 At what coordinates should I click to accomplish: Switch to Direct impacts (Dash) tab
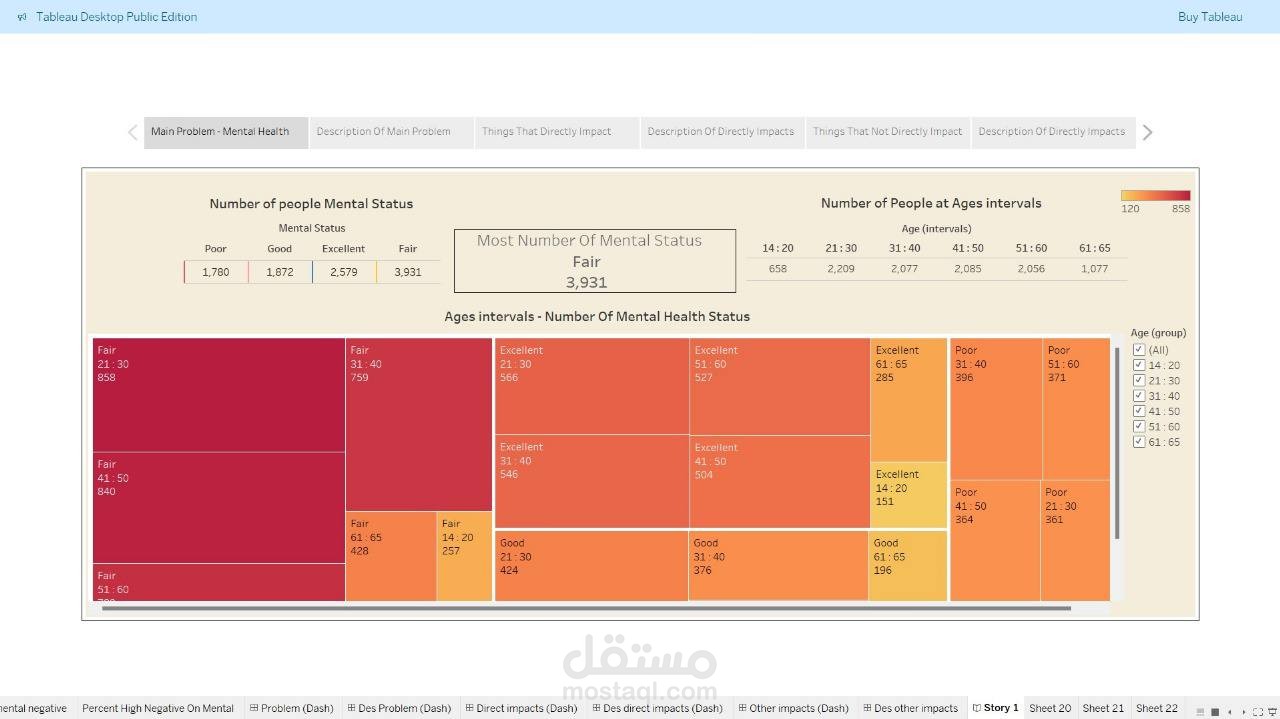click(x=521, y=708)
